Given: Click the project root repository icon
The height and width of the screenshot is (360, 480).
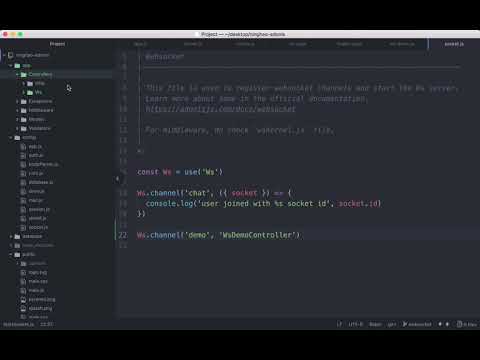Looking at the screenshot, I should (x=11, y=55).
